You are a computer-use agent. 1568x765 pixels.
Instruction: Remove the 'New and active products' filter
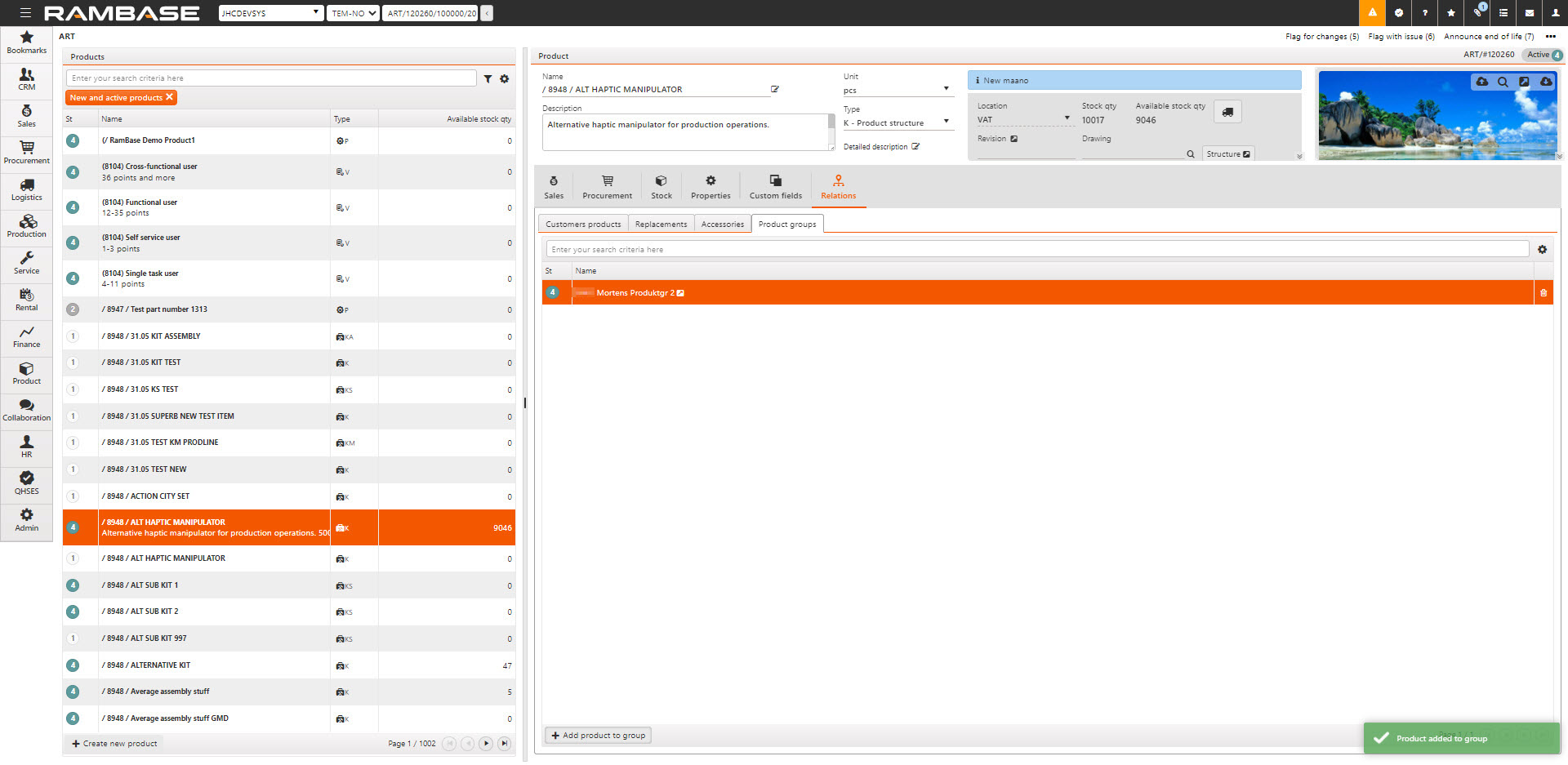click(170, 97)
